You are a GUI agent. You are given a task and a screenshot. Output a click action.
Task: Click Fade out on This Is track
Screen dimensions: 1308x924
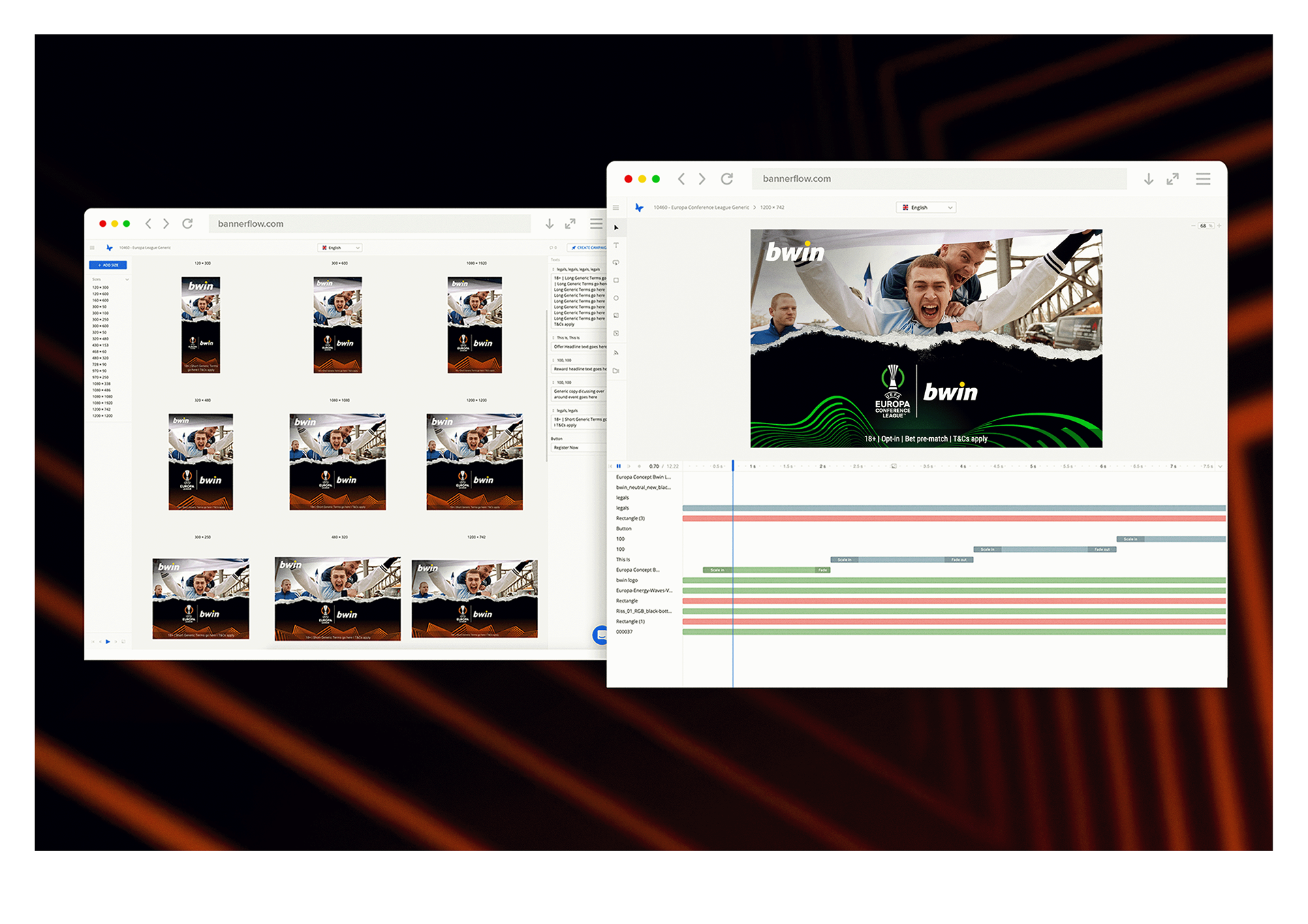pos(959,560)
